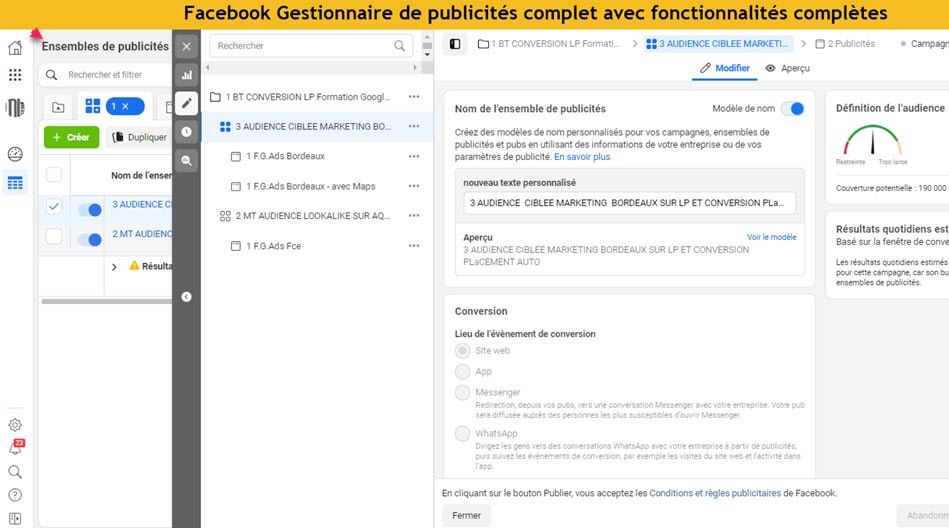The width and height of the screenshot is (949, 528).
Task: Click the Rechercher et filtrer field
Action: click(106, 74)
